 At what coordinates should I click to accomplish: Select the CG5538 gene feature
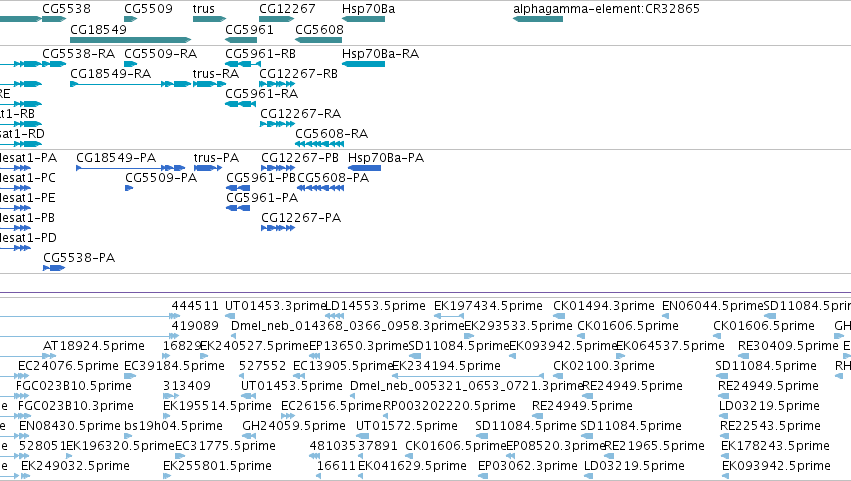tap(54, 19)
